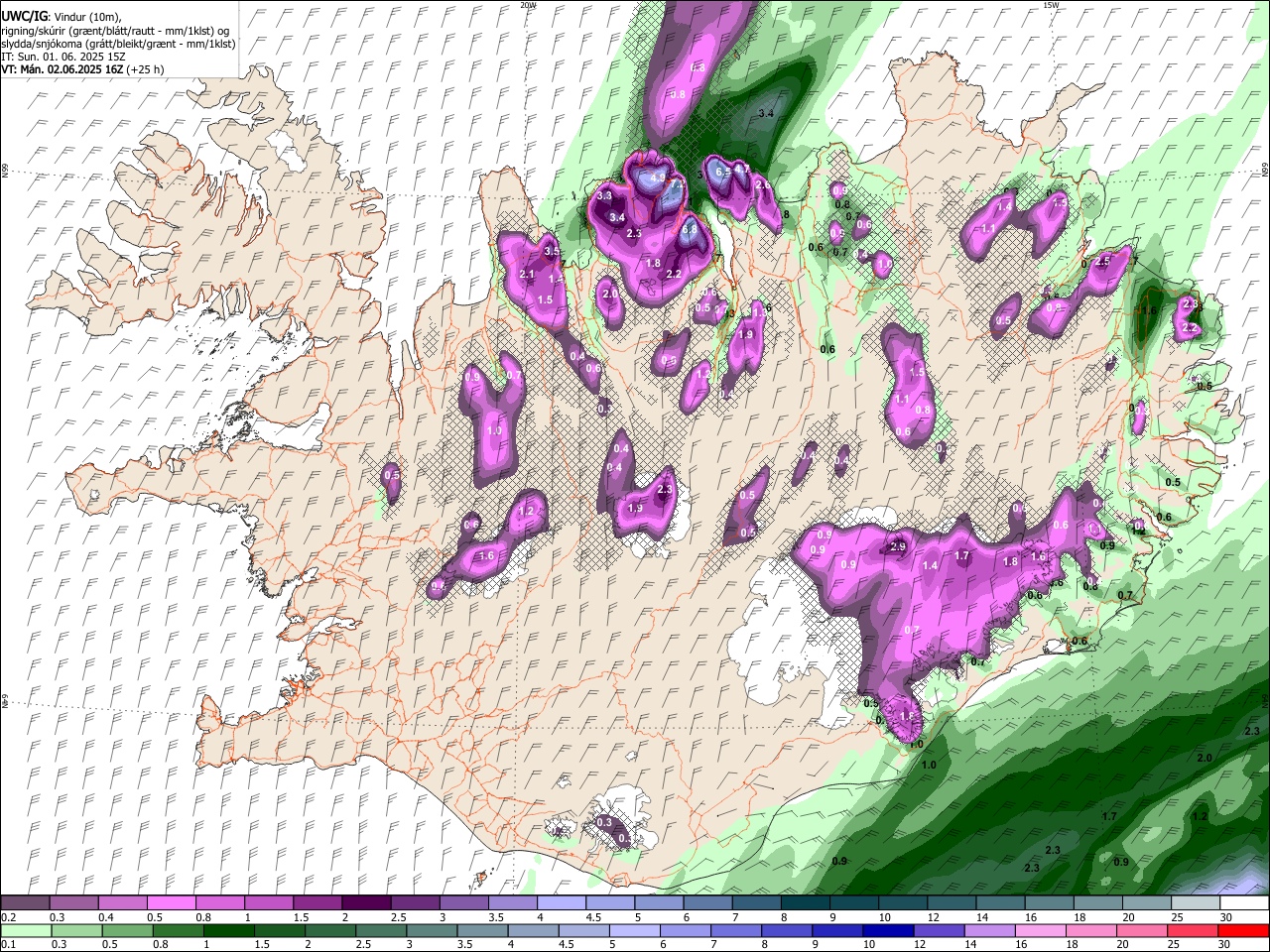Click the 3.5 value on the map

pyautogui.click(x=552, y=253)
